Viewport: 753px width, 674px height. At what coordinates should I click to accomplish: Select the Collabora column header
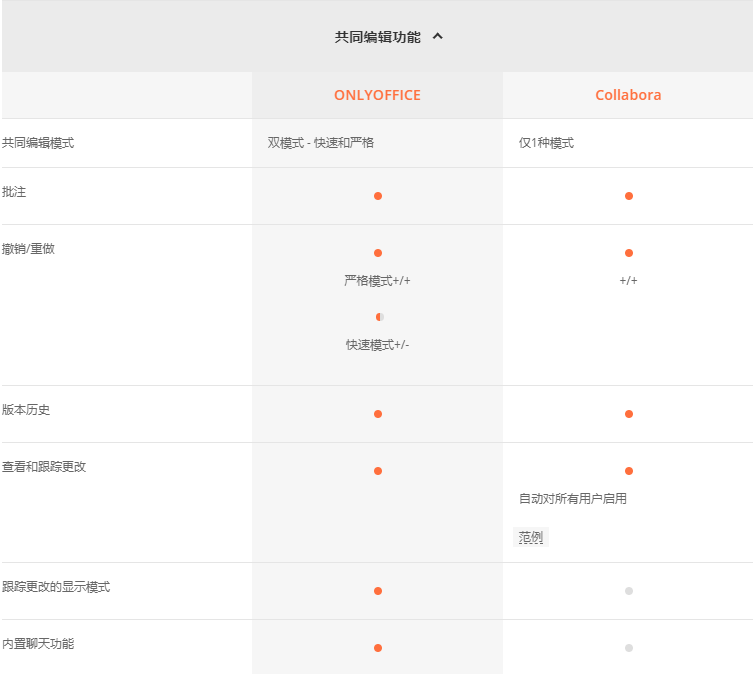[x=628, y=95]
